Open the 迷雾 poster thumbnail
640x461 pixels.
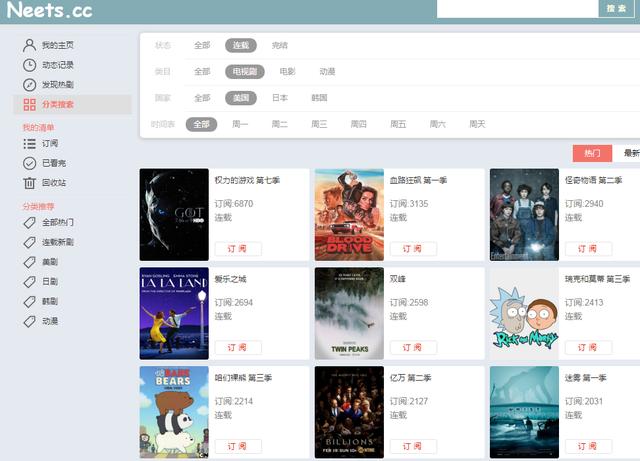pyautogui.click(x=524, y=412)
